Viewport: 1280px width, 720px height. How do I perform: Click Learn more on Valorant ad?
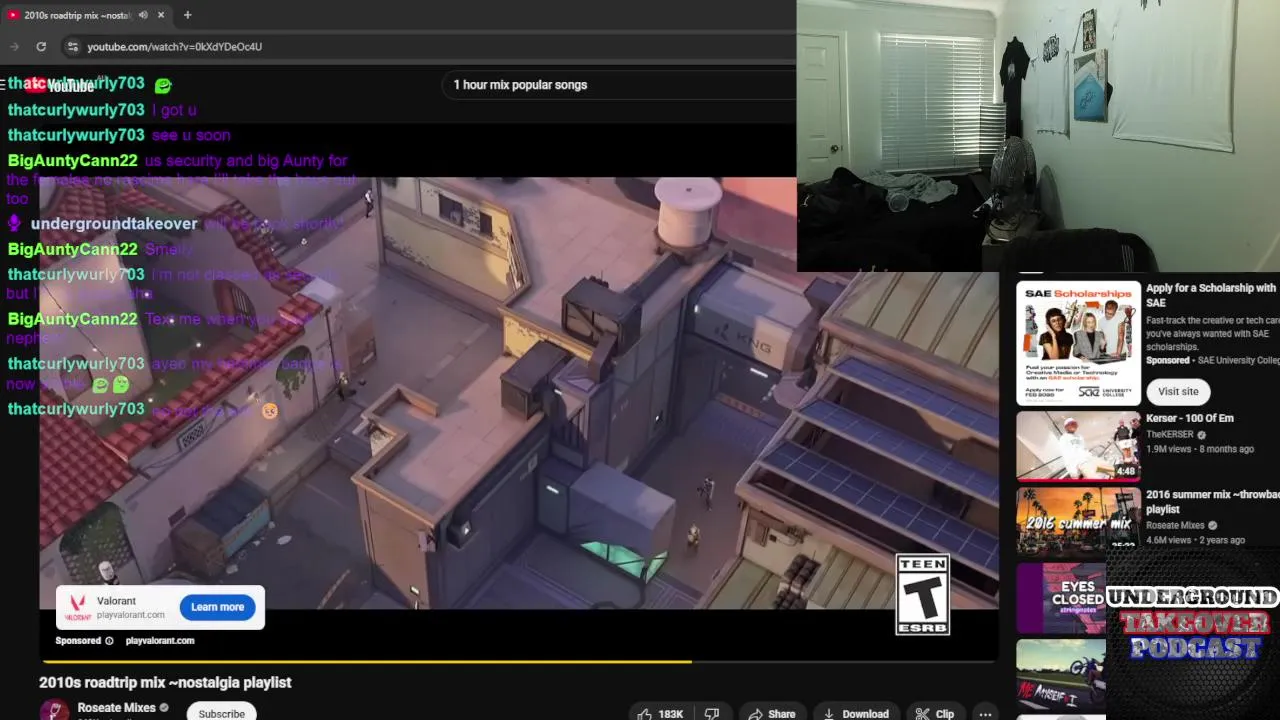[x=217, y=607]
